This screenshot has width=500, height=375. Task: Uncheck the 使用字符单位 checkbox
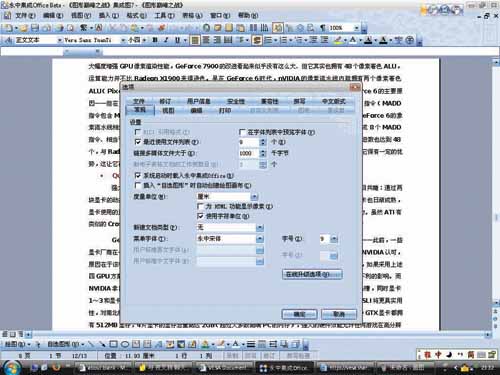coord(200,216)
